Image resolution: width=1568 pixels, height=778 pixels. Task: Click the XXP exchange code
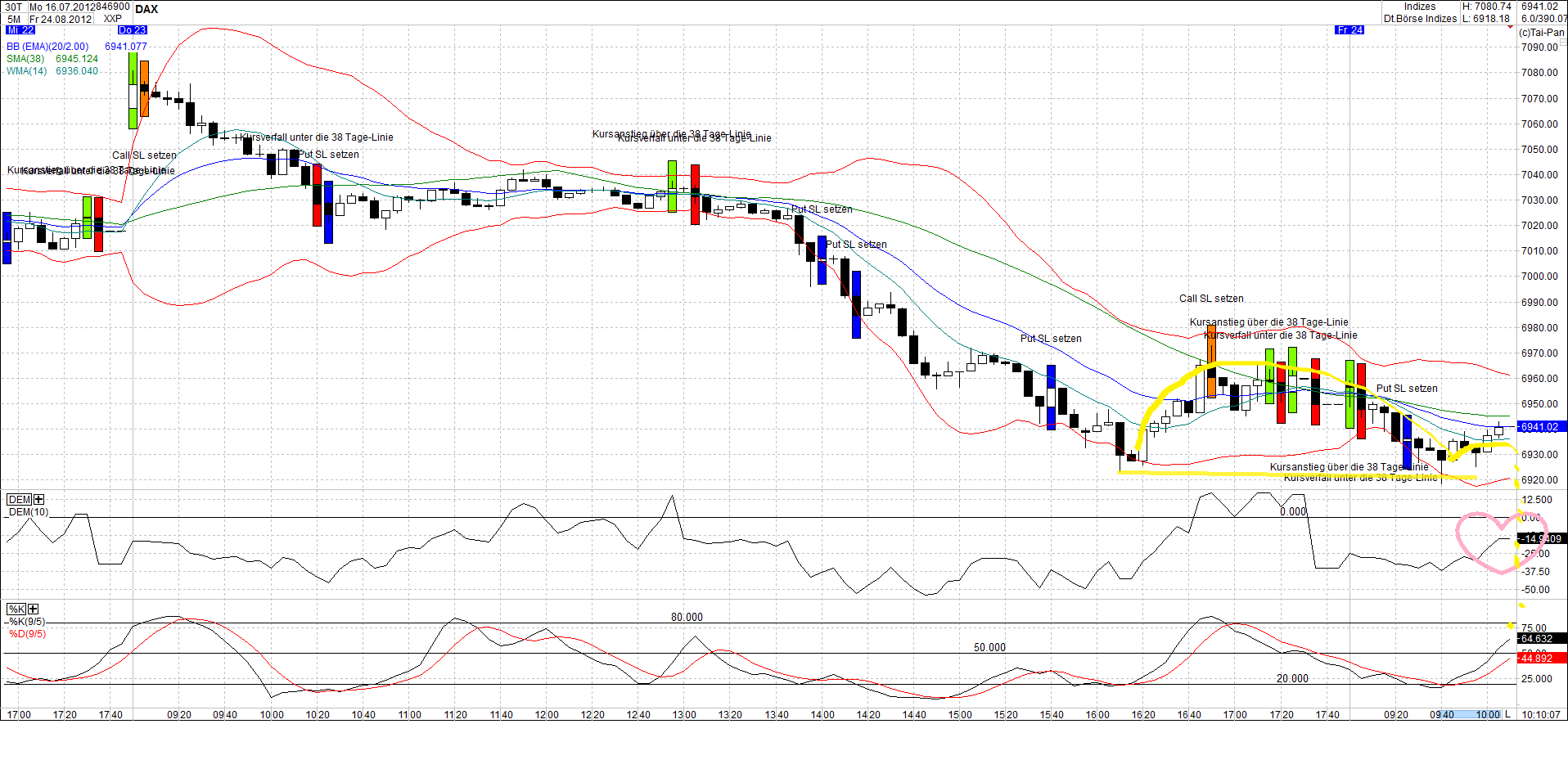pos(113,19)
